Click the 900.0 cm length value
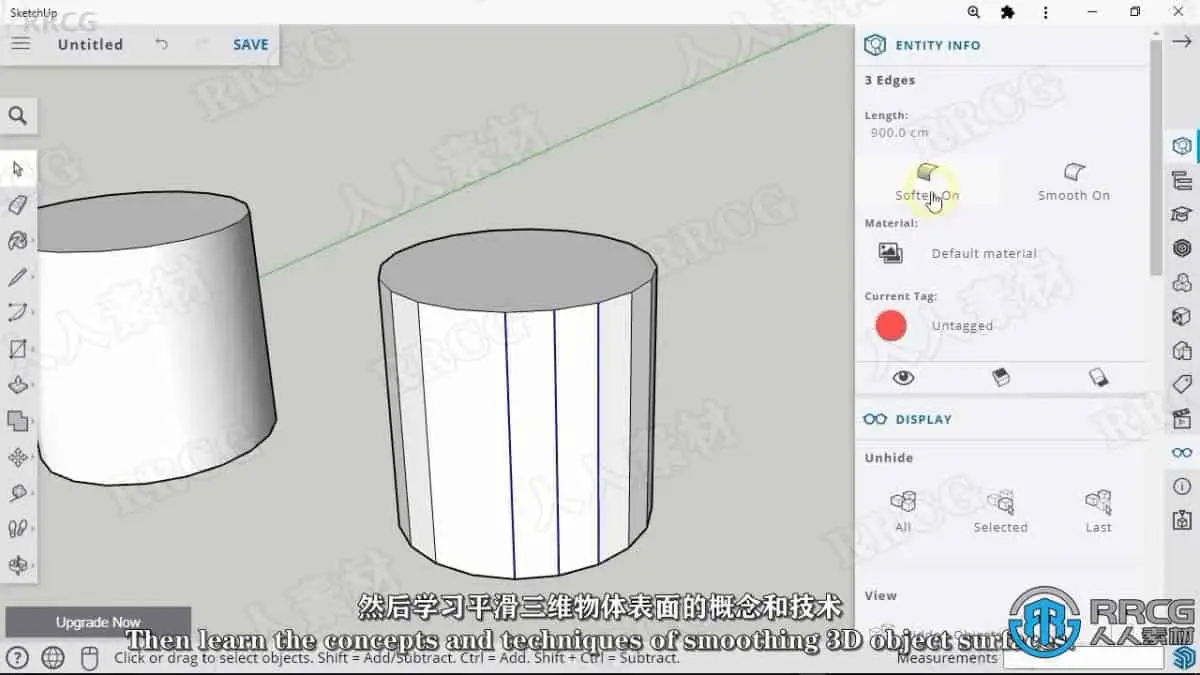The height and width of the screenshot is (675, 1200). tap(899, 132)
